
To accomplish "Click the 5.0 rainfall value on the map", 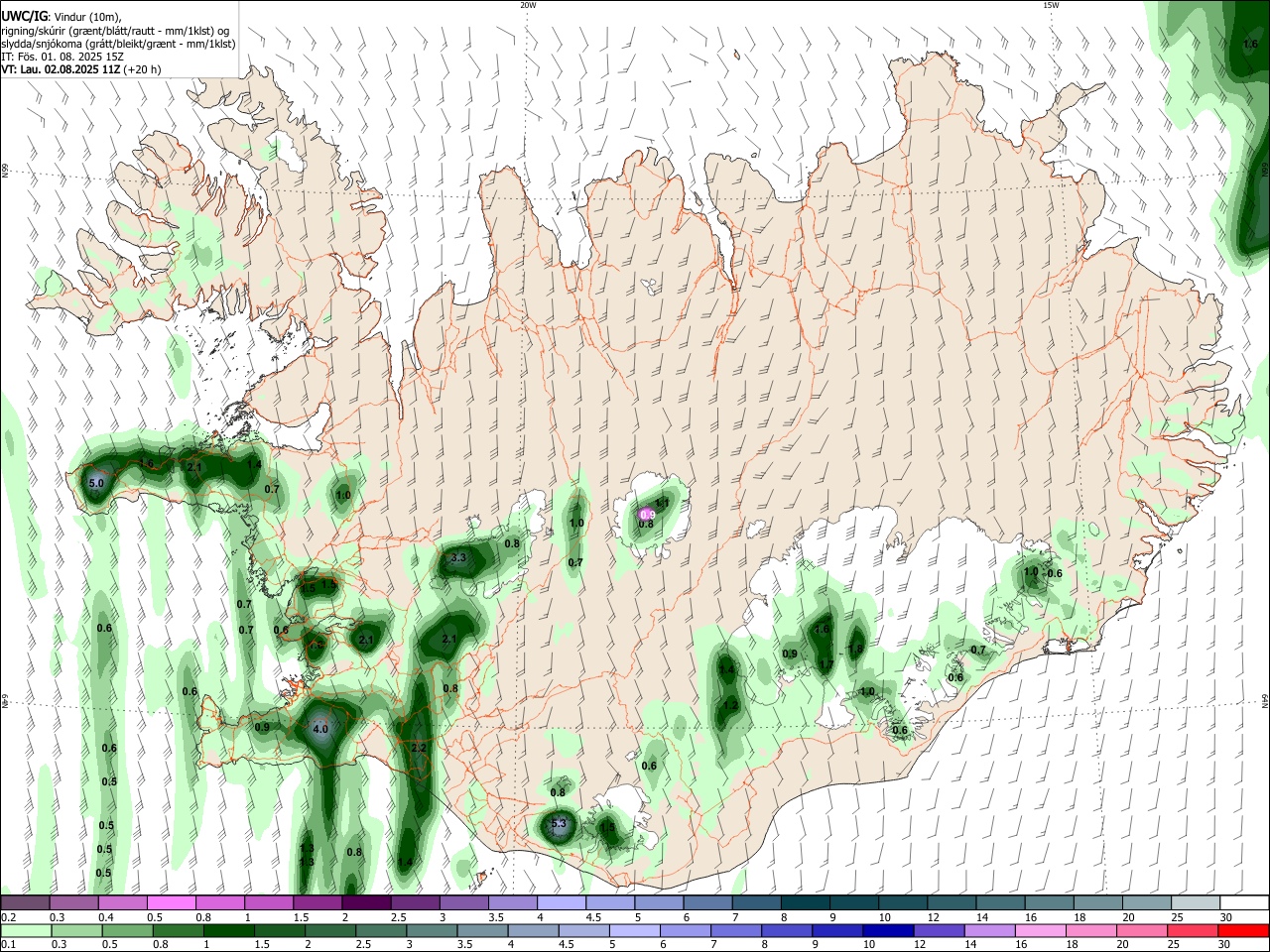I will tap(96, 484).
